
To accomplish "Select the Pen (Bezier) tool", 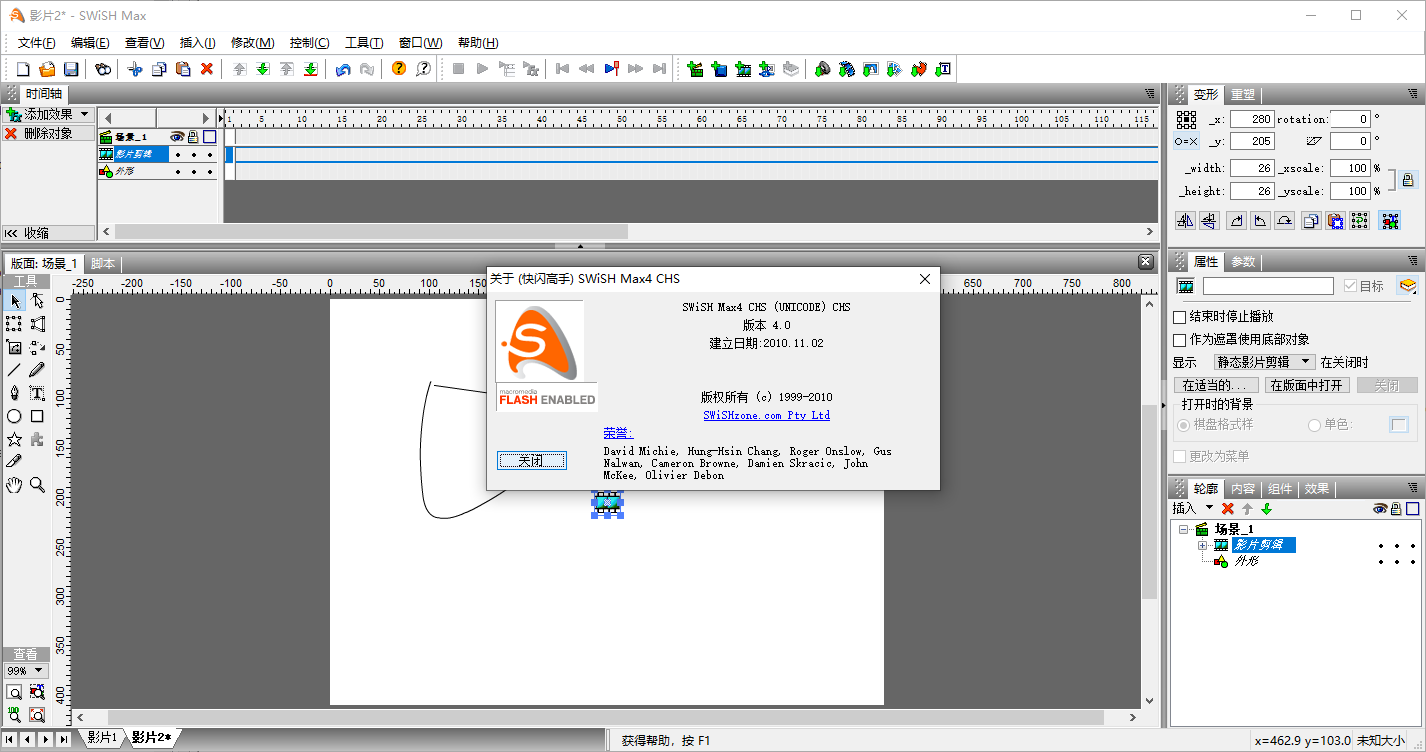I will (14, 393).
